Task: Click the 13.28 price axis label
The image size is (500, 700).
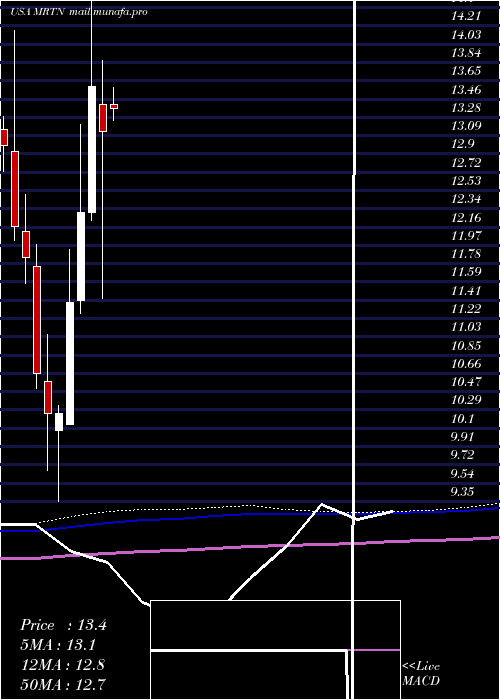Action: click(x=466, y=108)
